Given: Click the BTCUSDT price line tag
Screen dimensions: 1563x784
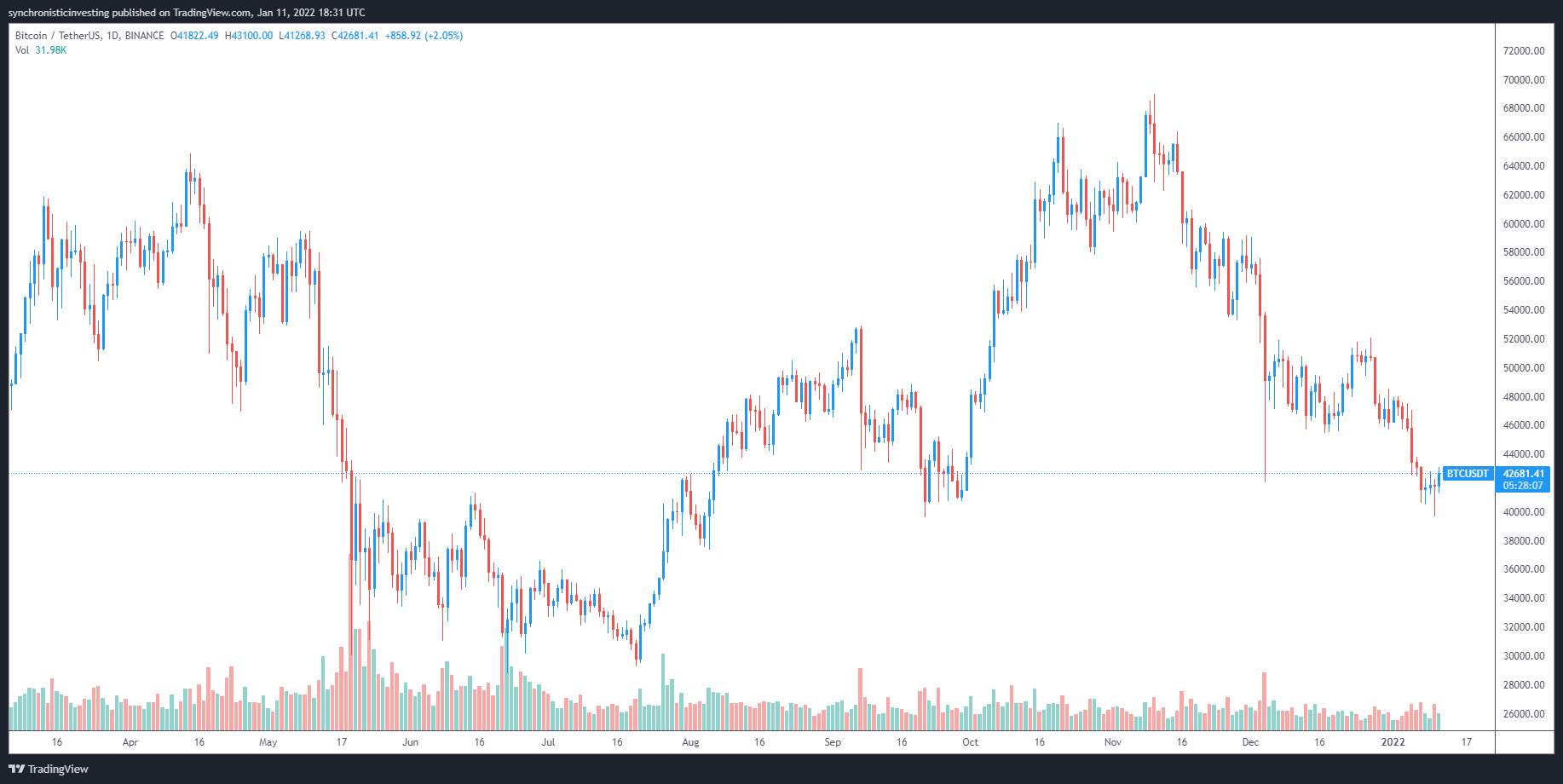Looking at the screenshot, I should pos(1468,474).
